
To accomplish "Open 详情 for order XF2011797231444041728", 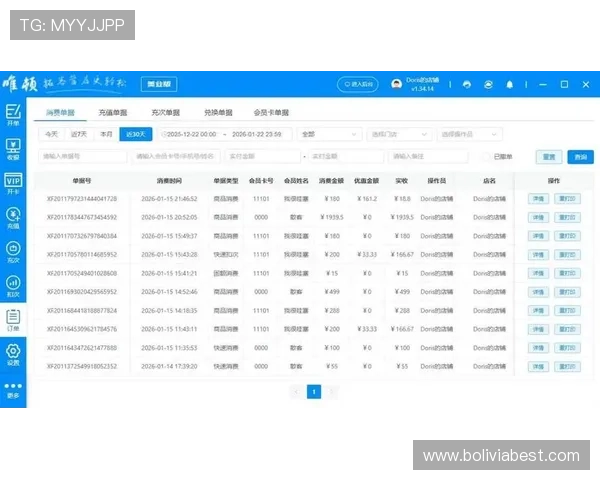I will pos(538,199).
